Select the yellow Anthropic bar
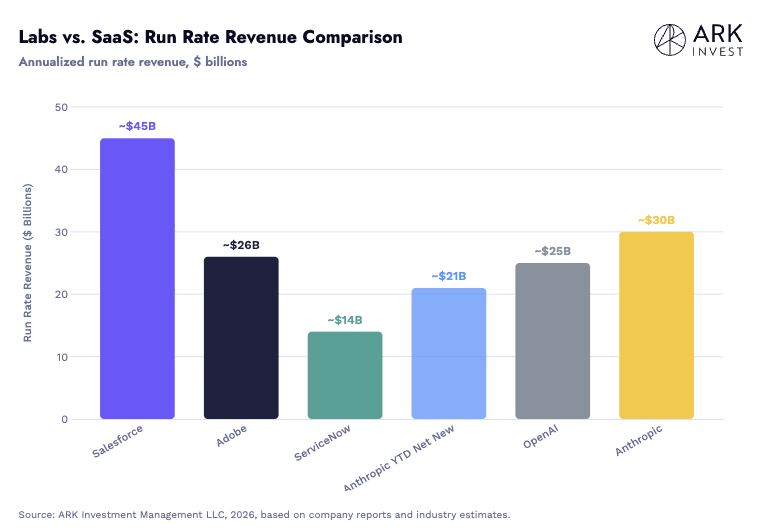 pyautogui.click(x=657, y=325)
